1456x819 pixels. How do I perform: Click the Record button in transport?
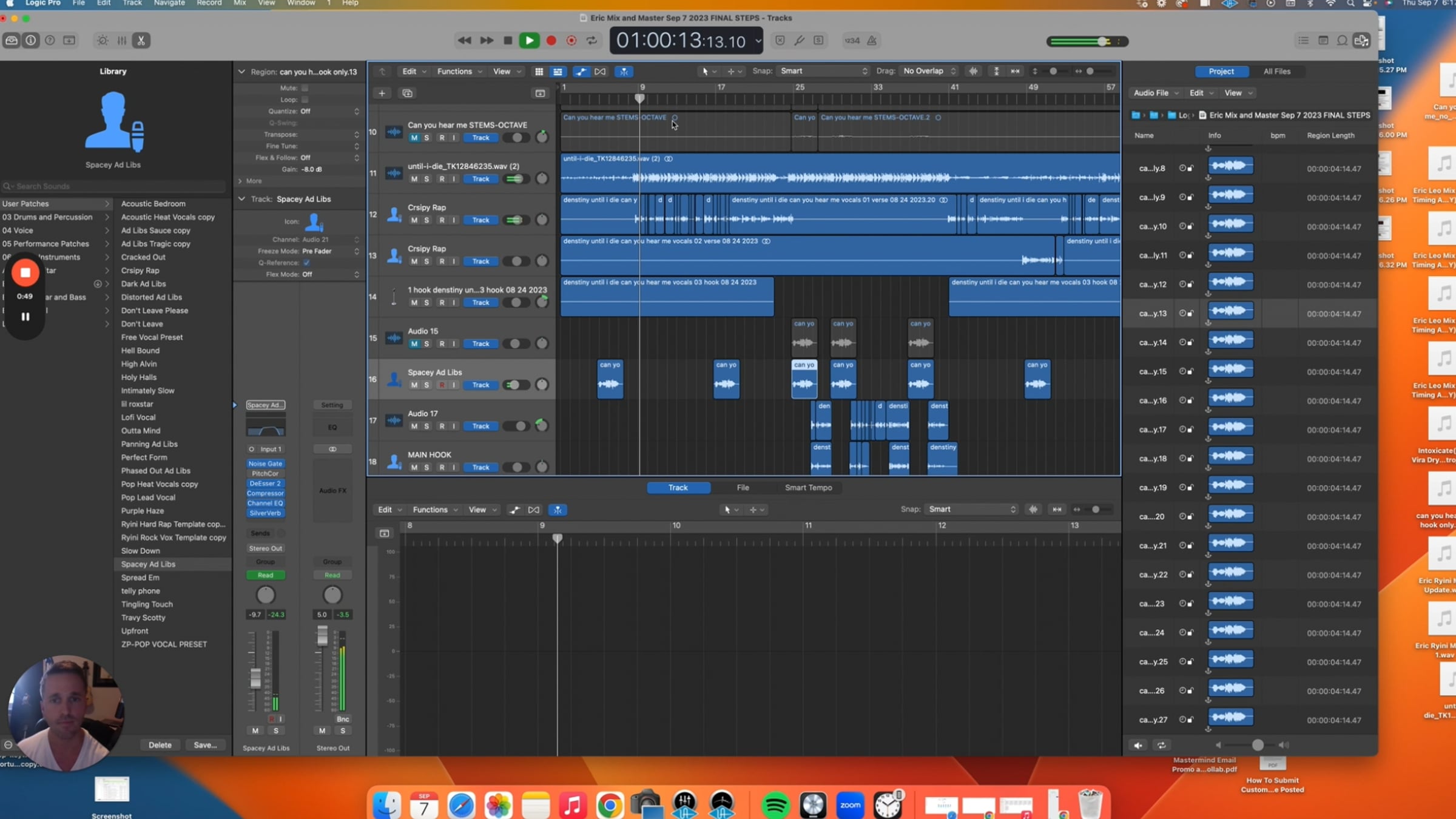551,41
